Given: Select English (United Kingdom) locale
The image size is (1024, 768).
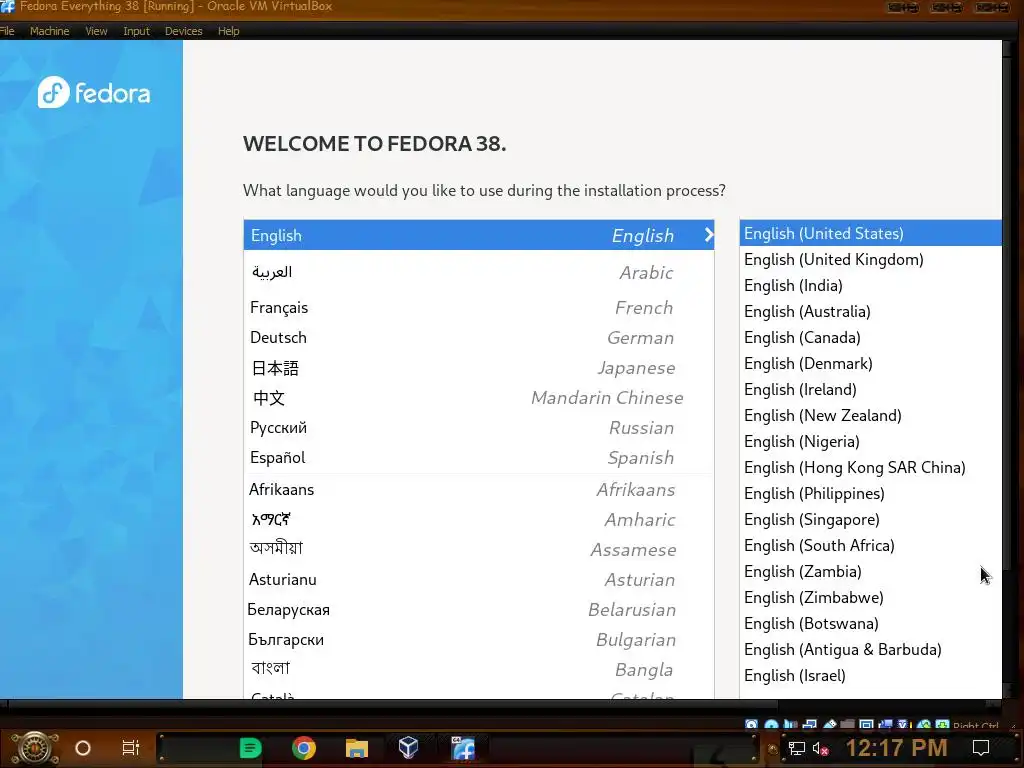Looking at the screenshot, I should (870, 259).
